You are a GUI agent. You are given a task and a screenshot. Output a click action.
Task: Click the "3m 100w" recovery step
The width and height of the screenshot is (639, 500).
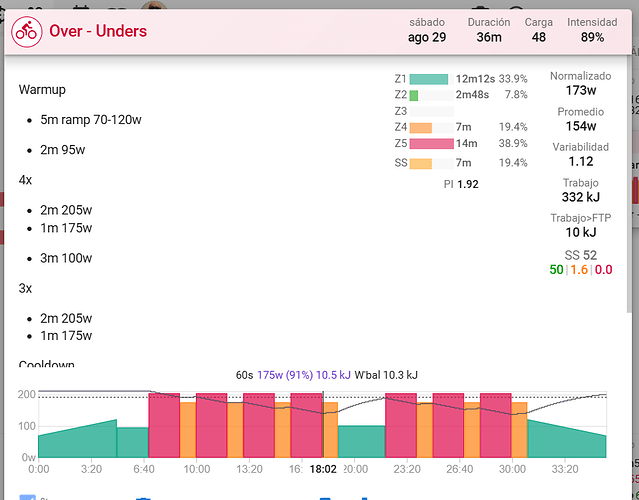click(x=66, y=258)
